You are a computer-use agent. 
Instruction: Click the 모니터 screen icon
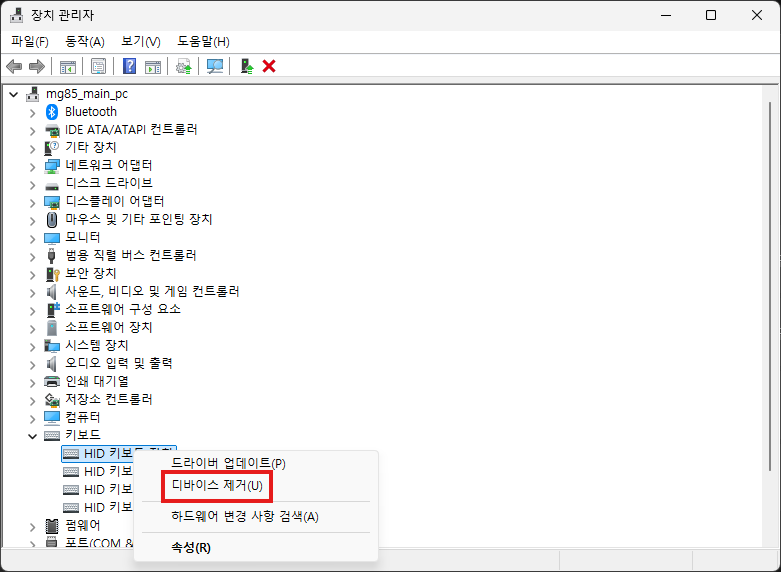[x=52, y=238]
